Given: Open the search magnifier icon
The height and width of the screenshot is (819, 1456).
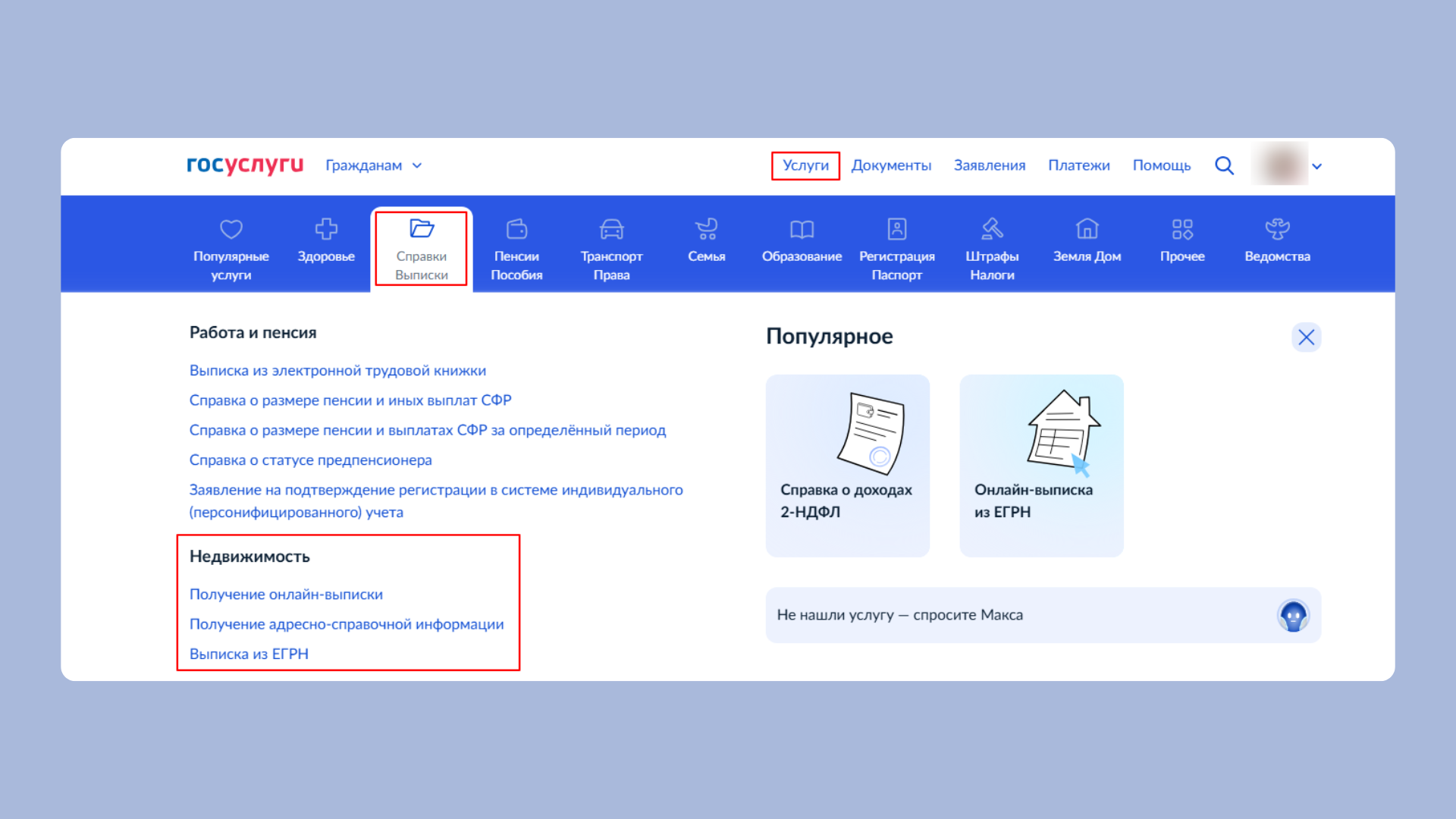Looking at the screenshot, I should click(1224, 165).
